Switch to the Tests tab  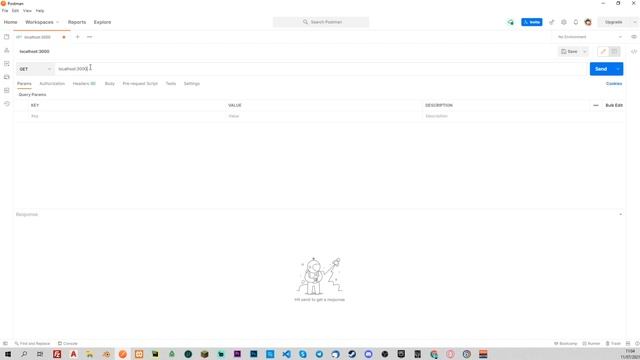coord(171,83)
